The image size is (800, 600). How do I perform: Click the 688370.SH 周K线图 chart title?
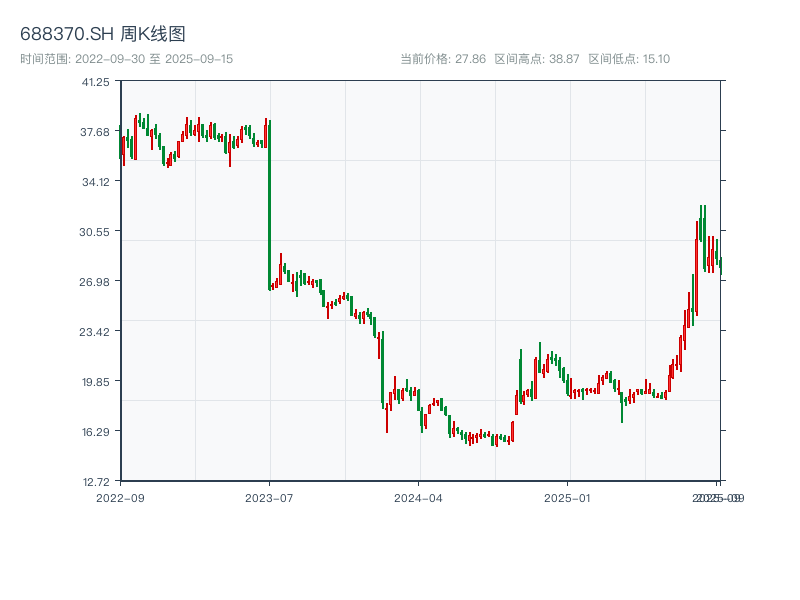103,35
